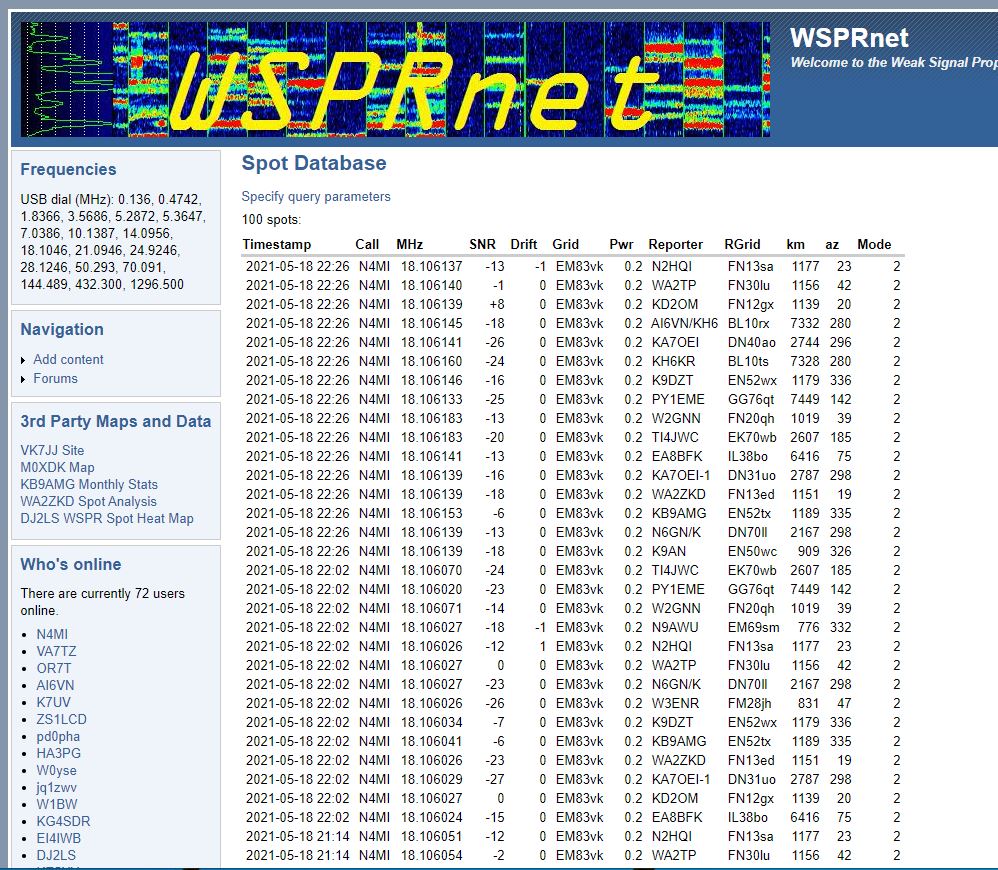Viewport: 998px width, 870px height.
Task: Open DJ2LS WSPR Spot Heat Map
Action: tap(107, 519)
